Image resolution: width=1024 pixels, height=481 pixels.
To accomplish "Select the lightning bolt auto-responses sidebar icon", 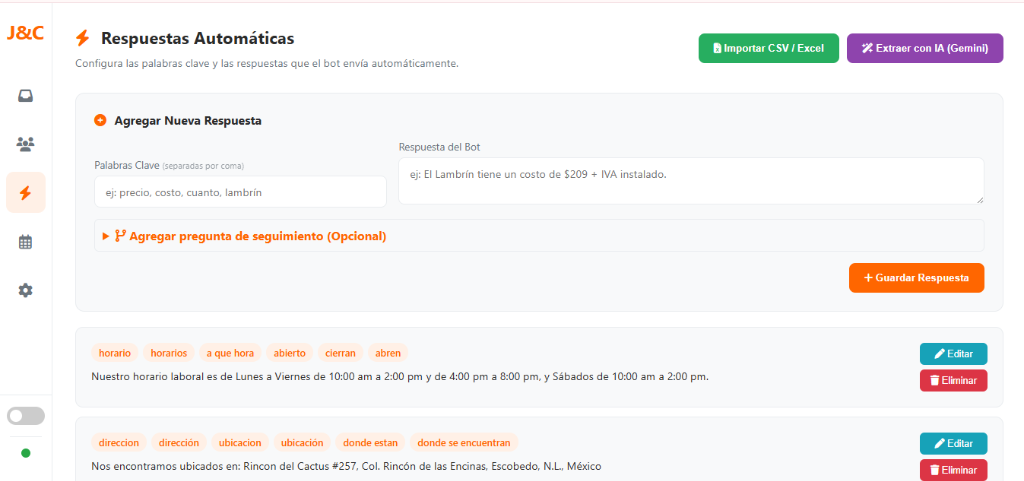I will tap(25, 193).
